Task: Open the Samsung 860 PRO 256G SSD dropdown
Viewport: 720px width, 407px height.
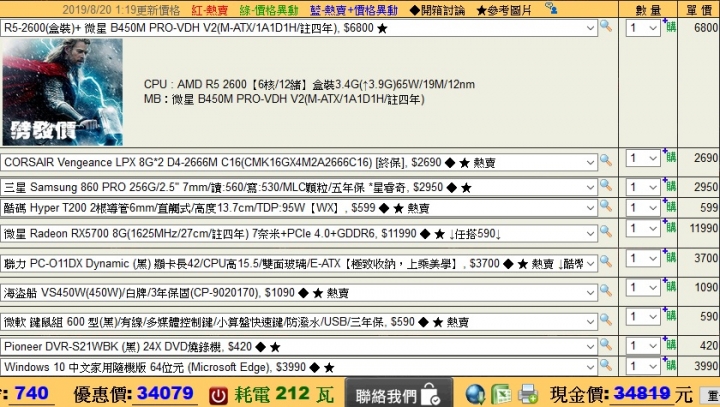Action: point(299,187)
